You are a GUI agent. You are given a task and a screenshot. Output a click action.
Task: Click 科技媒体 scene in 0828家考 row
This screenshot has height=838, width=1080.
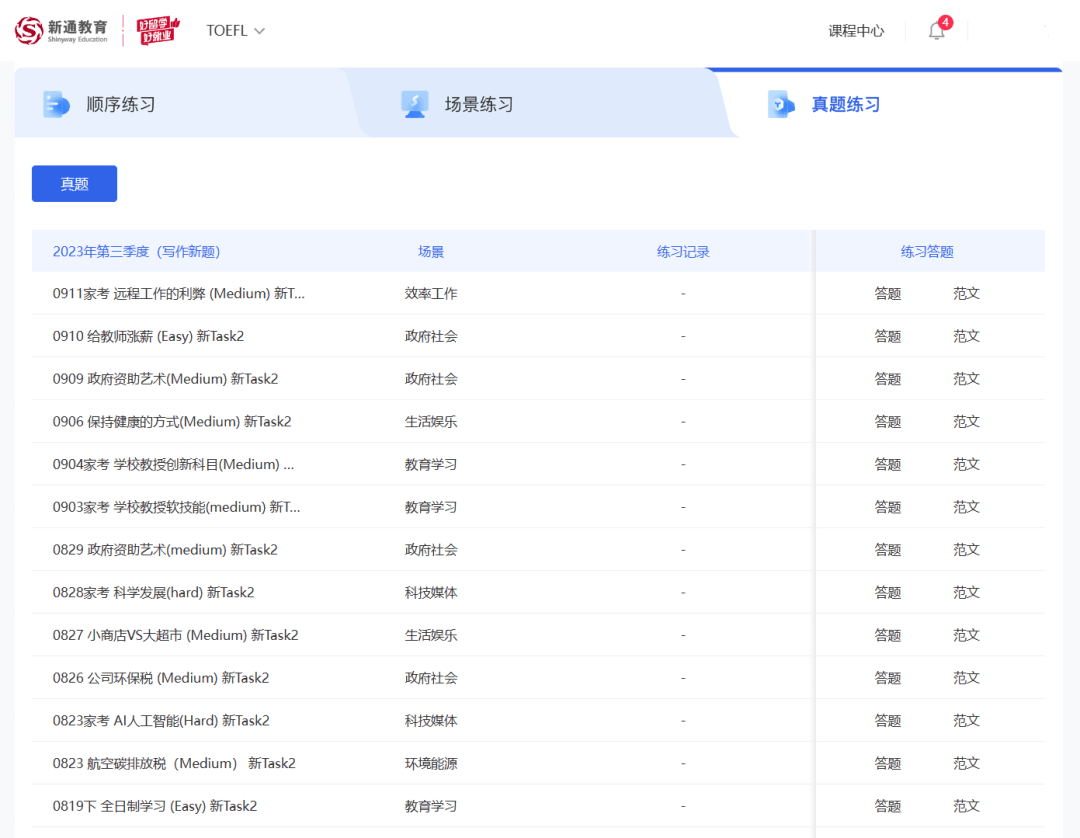431,592
